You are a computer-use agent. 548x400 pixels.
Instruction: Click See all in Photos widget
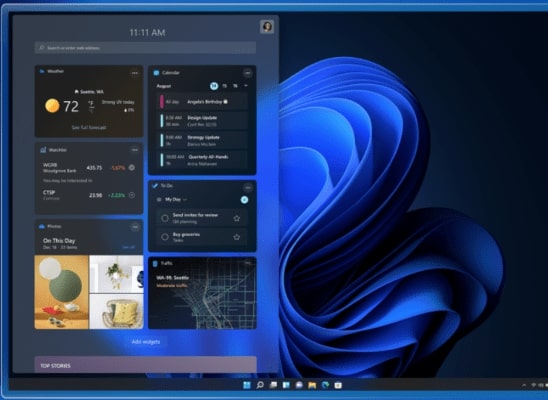128,247
